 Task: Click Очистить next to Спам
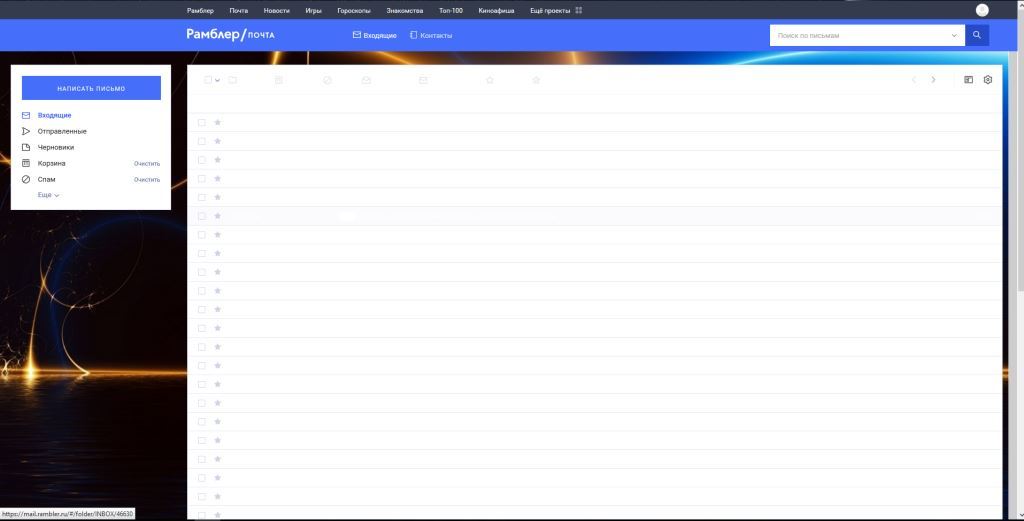pos(147,180)
